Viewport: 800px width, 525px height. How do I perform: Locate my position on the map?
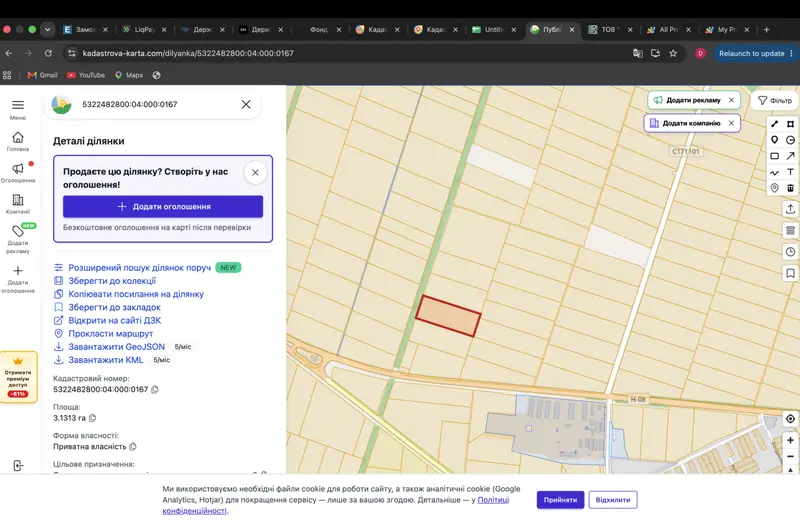pyautogui.click(x=790, y=419)
